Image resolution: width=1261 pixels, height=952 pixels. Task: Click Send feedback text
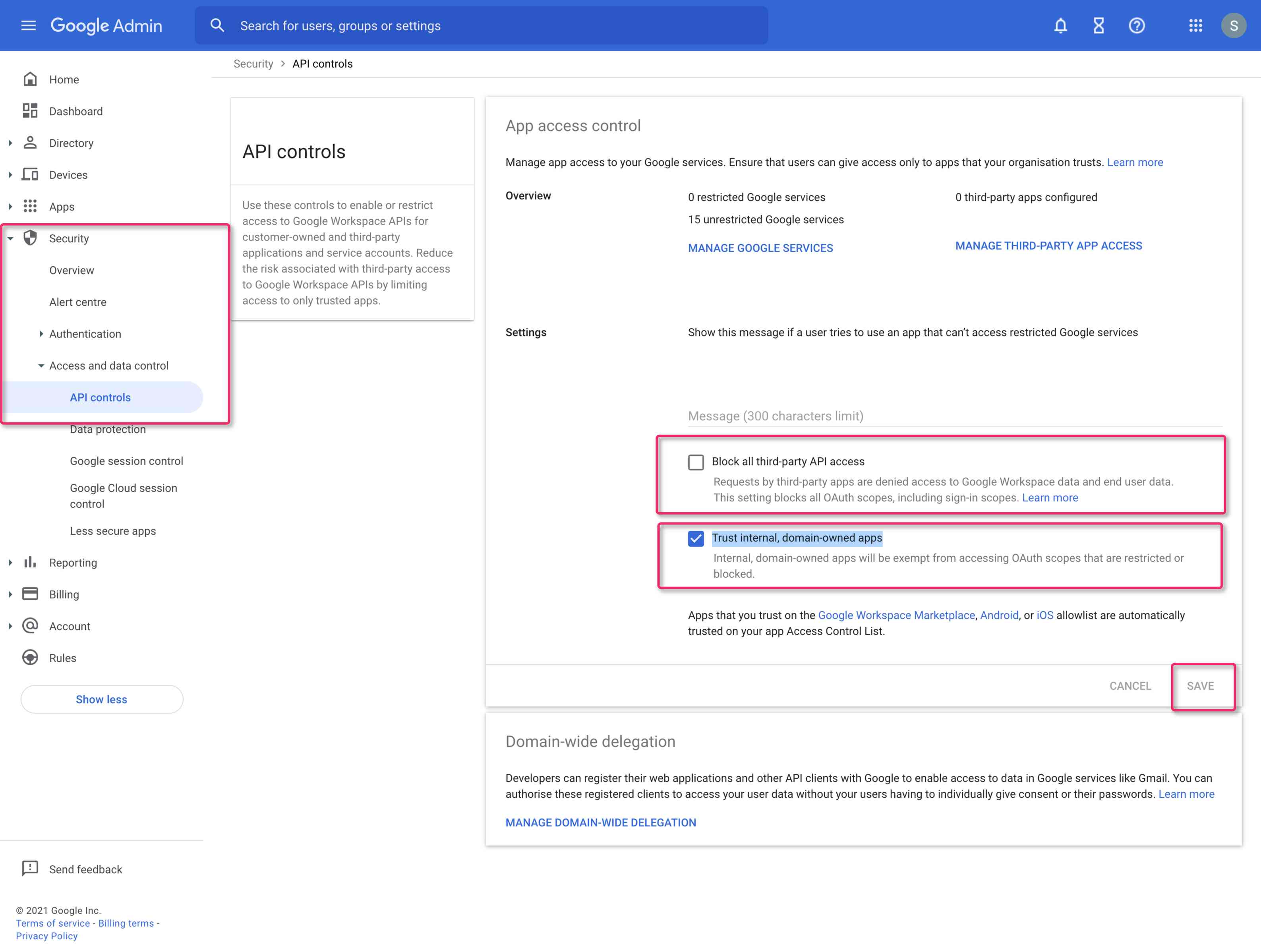(85, 869)
